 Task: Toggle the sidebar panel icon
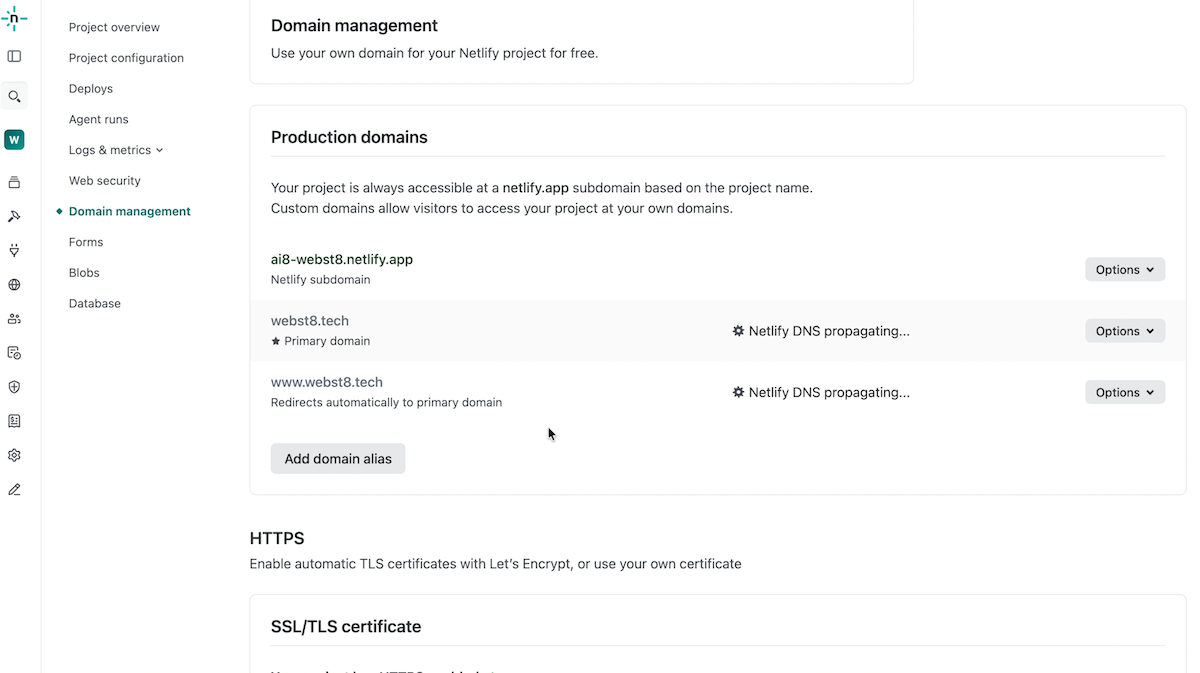point(14,57)
